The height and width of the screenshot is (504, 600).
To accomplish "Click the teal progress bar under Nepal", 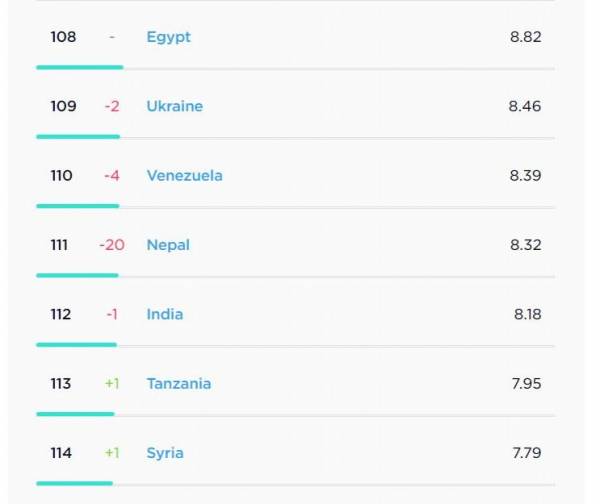I will click(77, 275).
